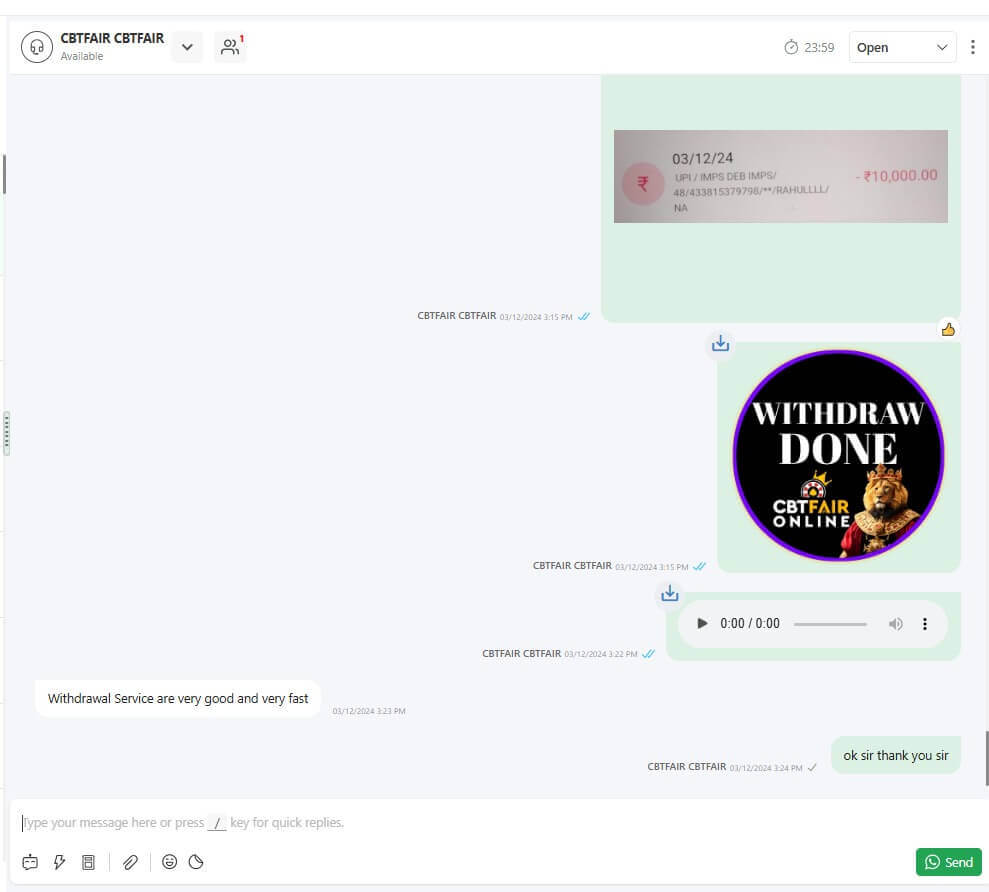989x892 pixels.
Task: Open audio player three-dot options
Action: coord(925,624)
